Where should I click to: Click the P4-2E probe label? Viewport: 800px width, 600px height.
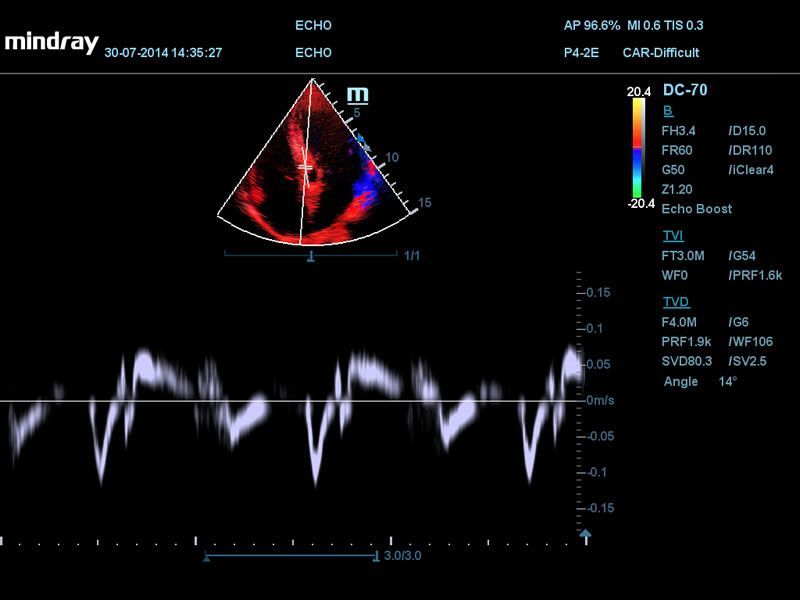click(x=581, y=53)
